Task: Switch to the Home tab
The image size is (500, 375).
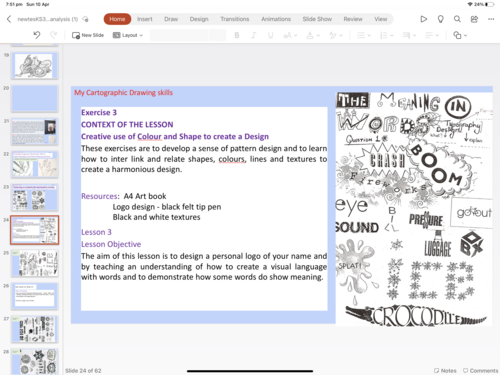Action: tap(117, 19)
